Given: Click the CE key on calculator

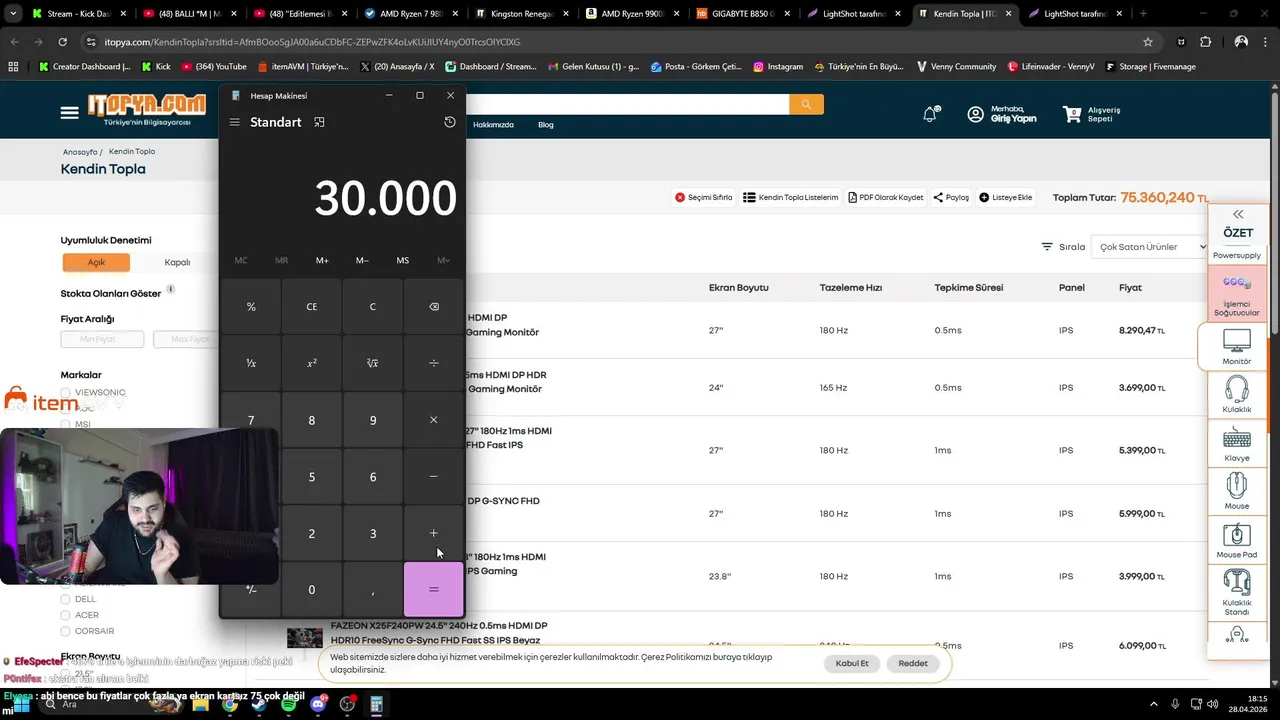Looking at the screenshot, I should tap(312, 307).
